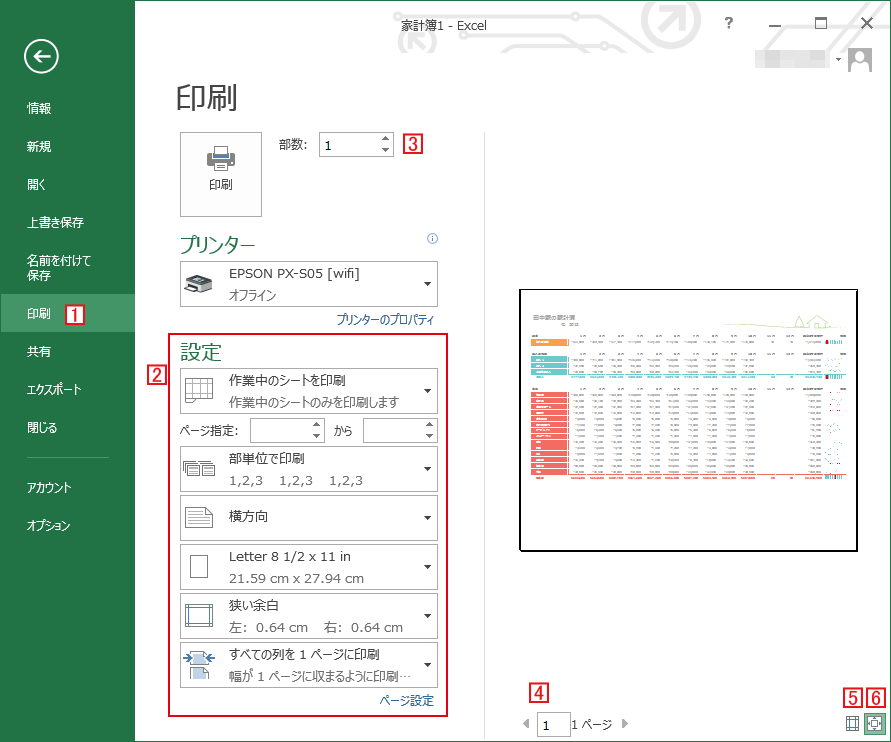Open ページ設定 link
891x742 pixels.
[x=407, y=701]
